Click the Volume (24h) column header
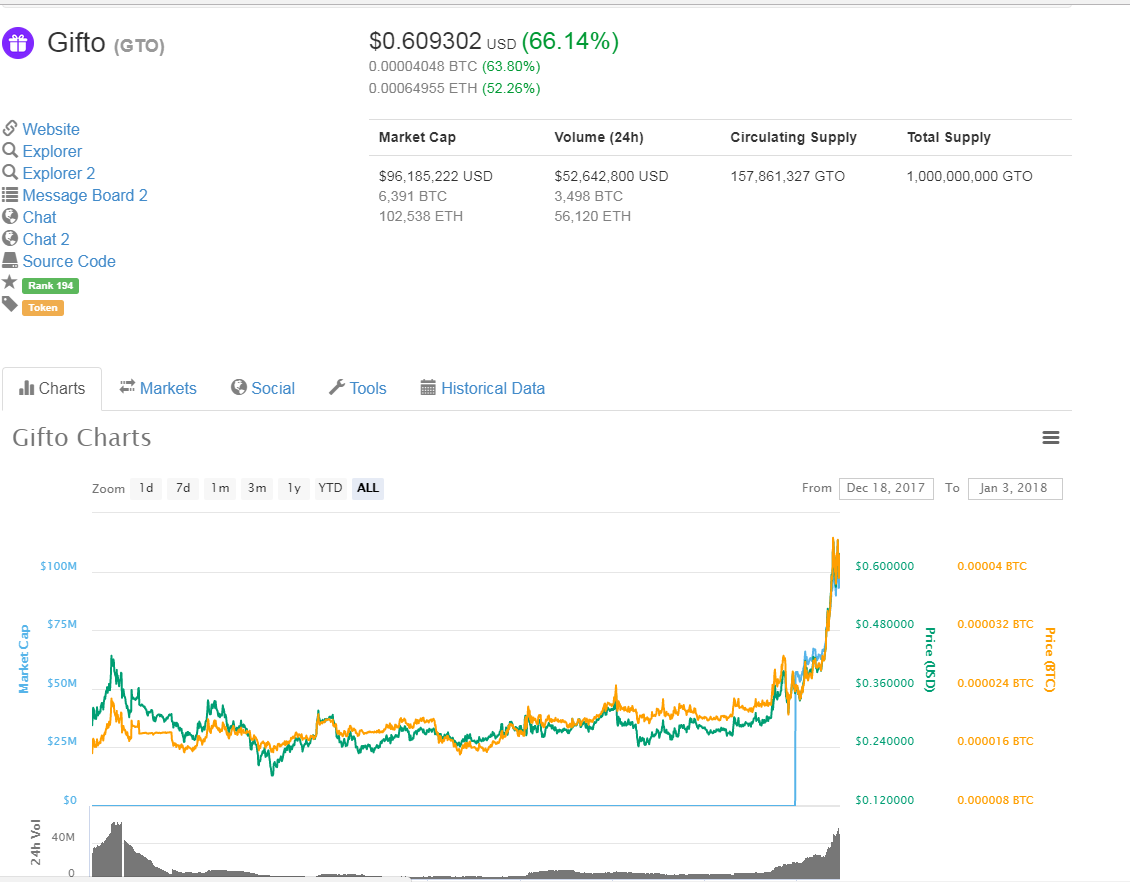 coord(599,137)
